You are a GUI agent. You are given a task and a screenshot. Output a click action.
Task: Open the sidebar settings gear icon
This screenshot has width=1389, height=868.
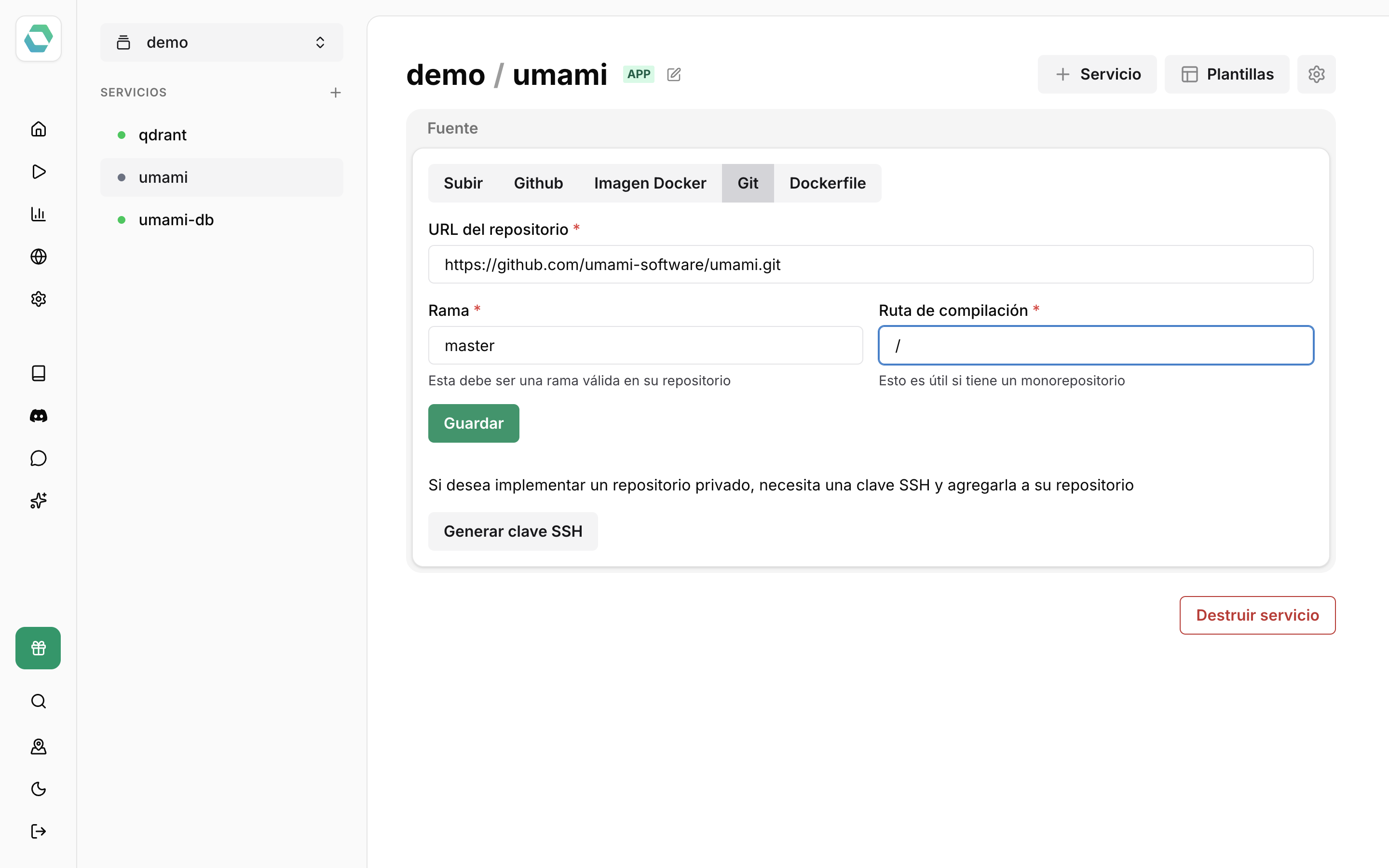click(x=39, y=299)
